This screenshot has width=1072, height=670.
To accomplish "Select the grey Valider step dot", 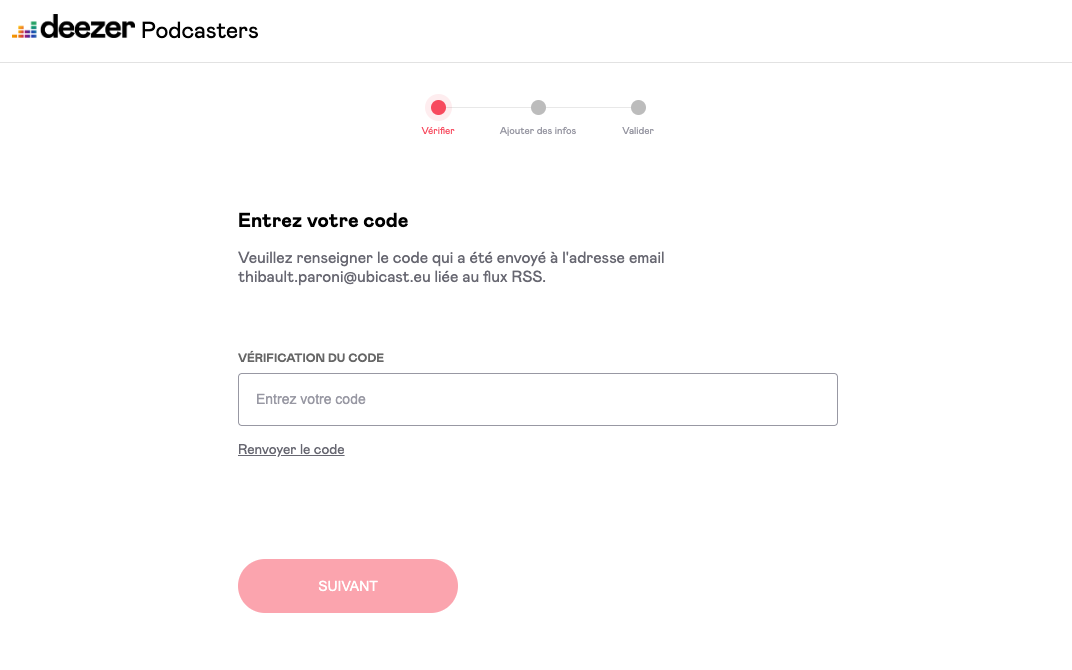I will [638, 107].
